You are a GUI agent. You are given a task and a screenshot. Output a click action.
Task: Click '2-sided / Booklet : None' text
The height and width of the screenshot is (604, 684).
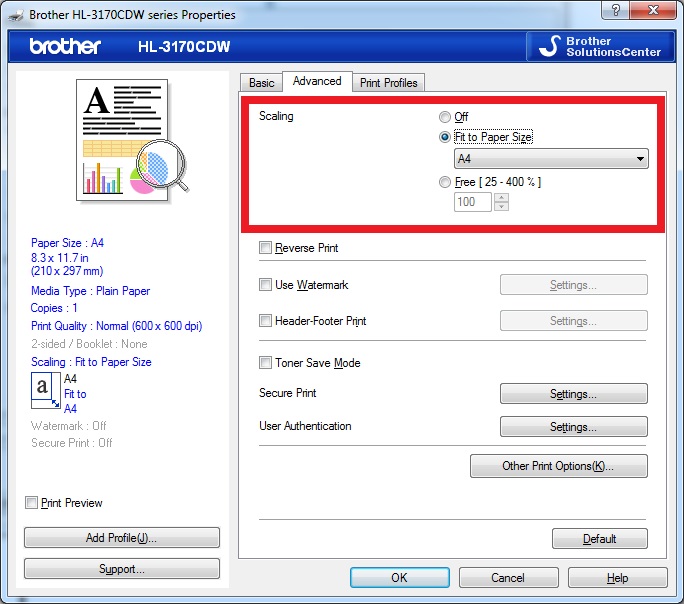(89, 344)
